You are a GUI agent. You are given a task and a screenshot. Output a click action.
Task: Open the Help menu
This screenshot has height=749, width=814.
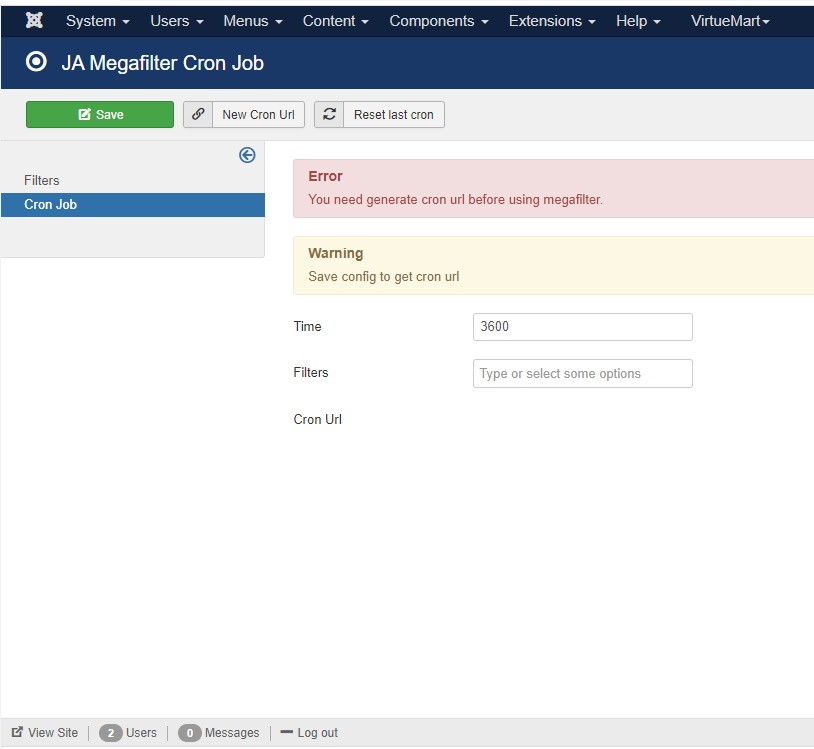638,21
